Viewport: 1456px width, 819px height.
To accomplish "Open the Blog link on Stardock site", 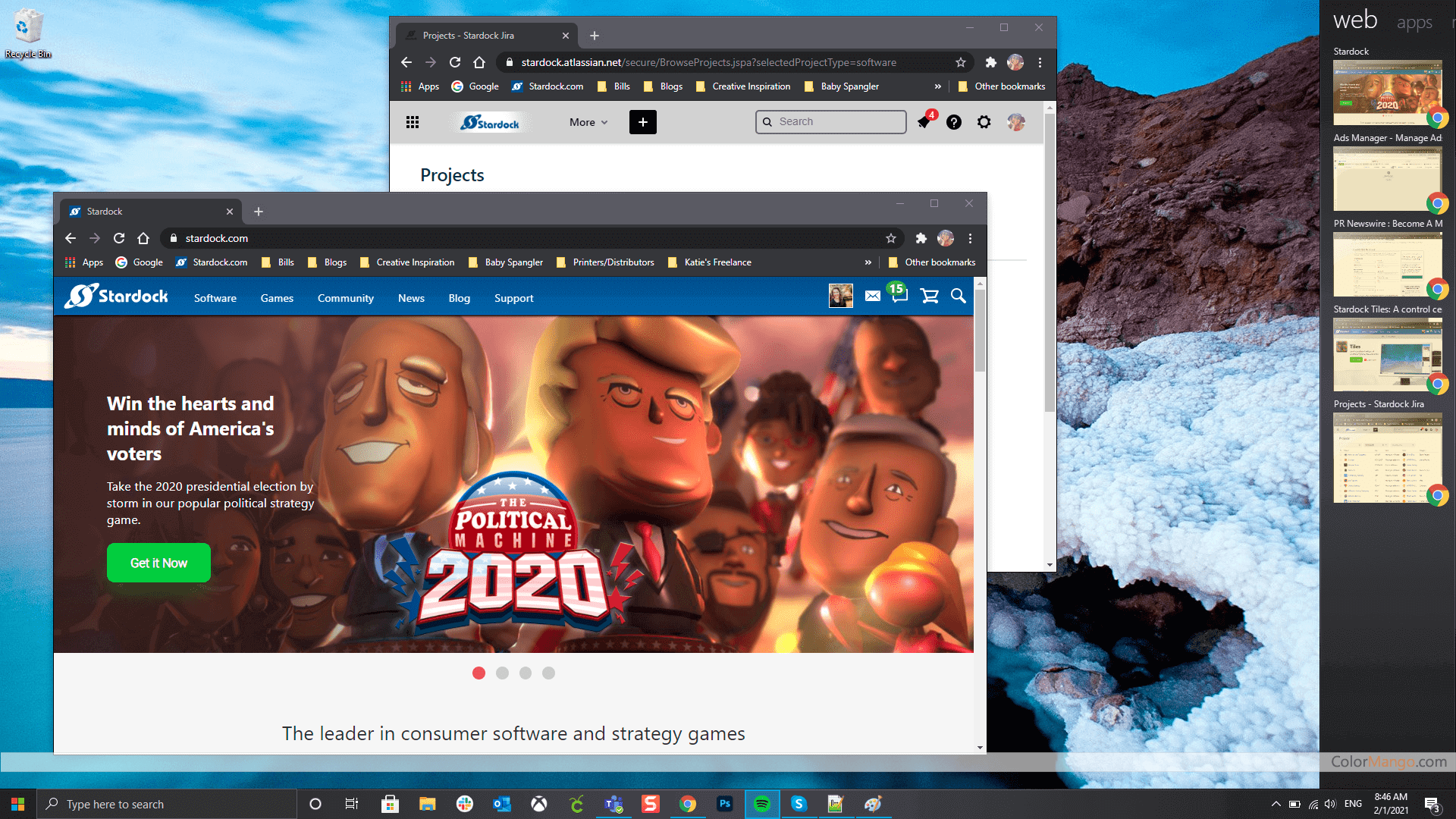I will click(x=460, y=298).
